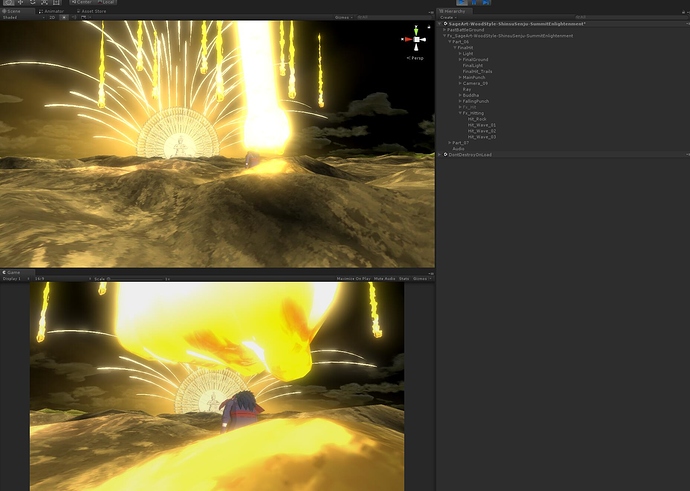Select FinalHit_Trails in hierarchy
Image resolution: width=690 pixels, height=491 pixels.
coord(477,71)
